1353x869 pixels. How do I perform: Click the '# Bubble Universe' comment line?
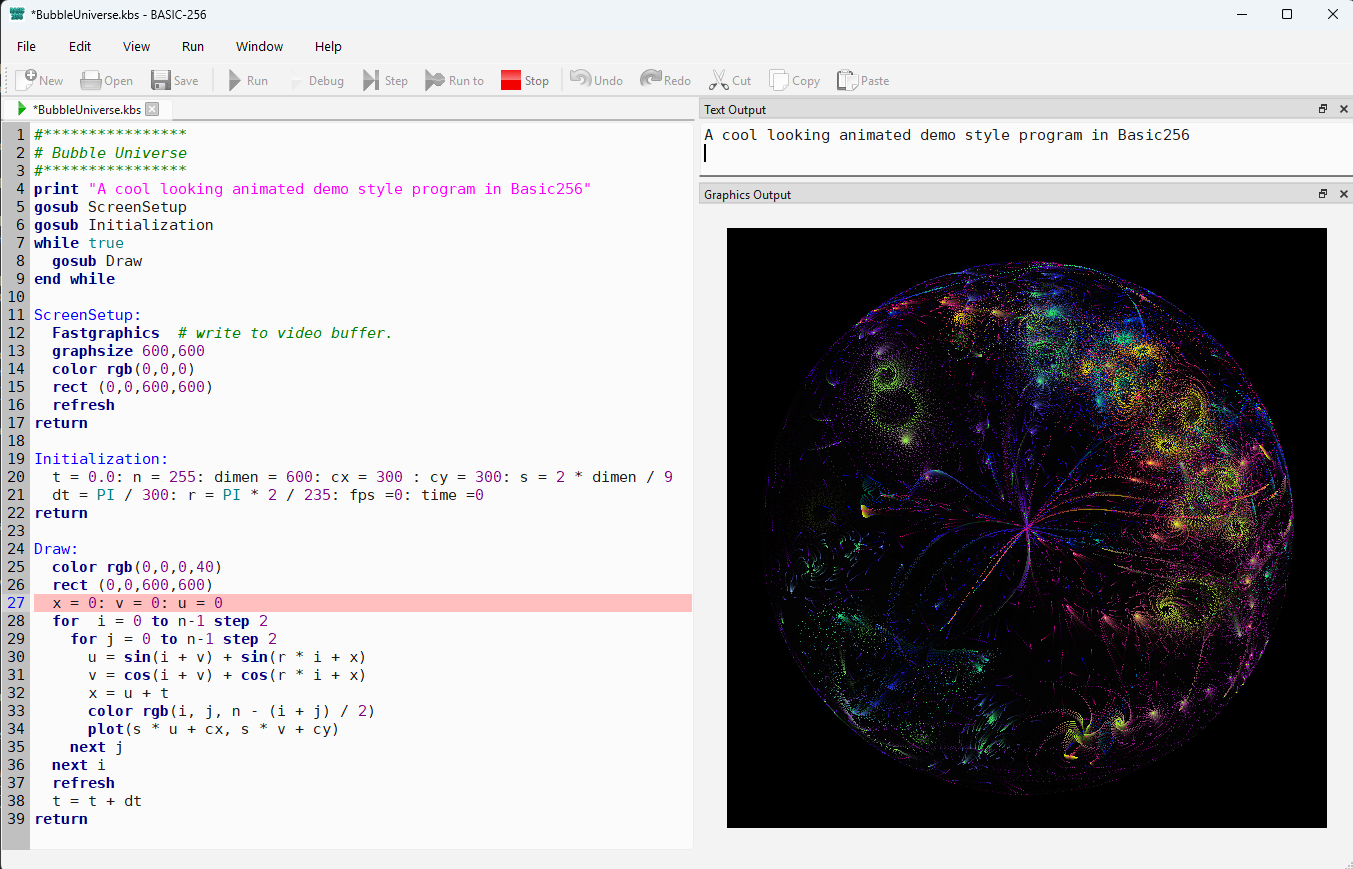click(x=110, y=153)
